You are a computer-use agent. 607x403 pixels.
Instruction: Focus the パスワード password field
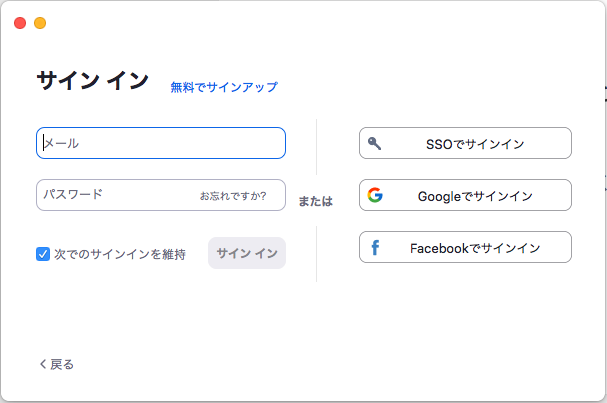(161, 195)
